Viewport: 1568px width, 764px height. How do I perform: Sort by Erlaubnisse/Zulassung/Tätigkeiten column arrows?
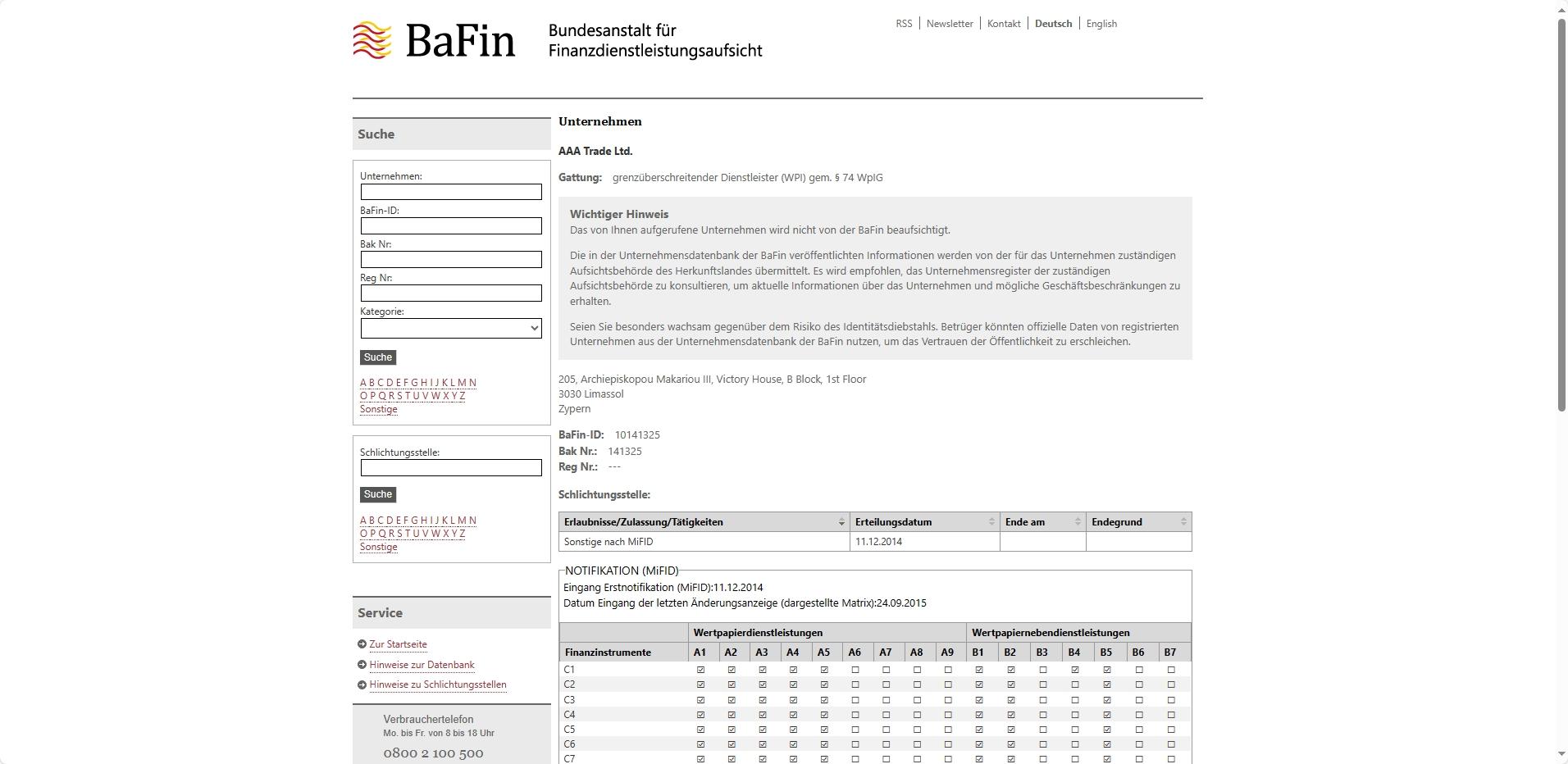point(841,522)
